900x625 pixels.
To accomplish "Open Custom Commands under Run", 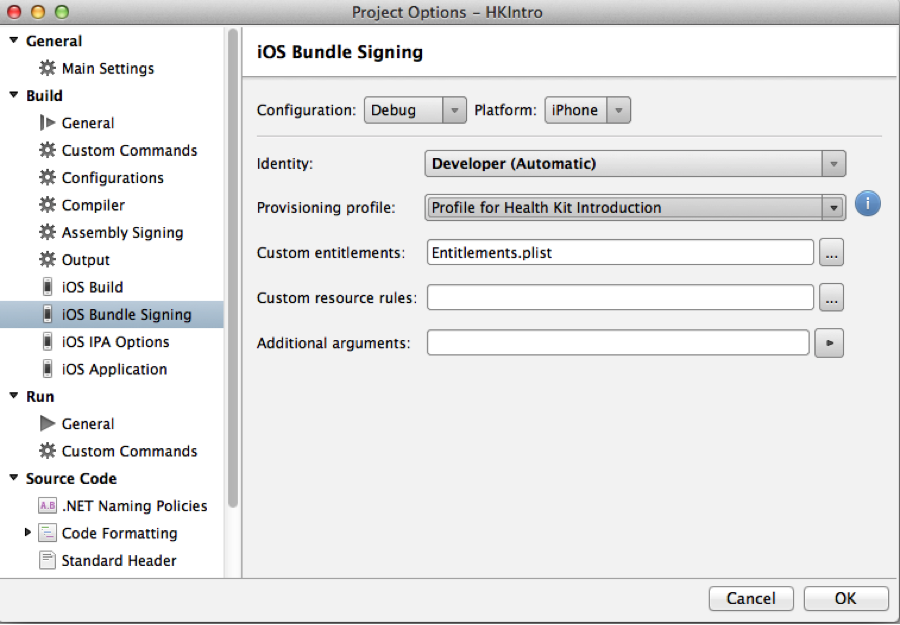I will point(129,451).
